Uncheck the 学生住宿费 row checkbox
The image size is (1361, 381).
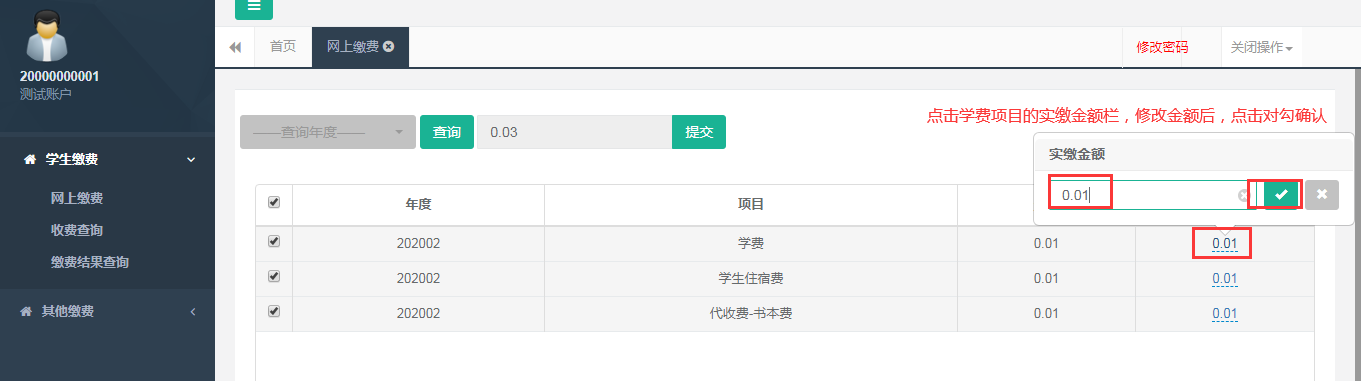[x=274, y=276]
